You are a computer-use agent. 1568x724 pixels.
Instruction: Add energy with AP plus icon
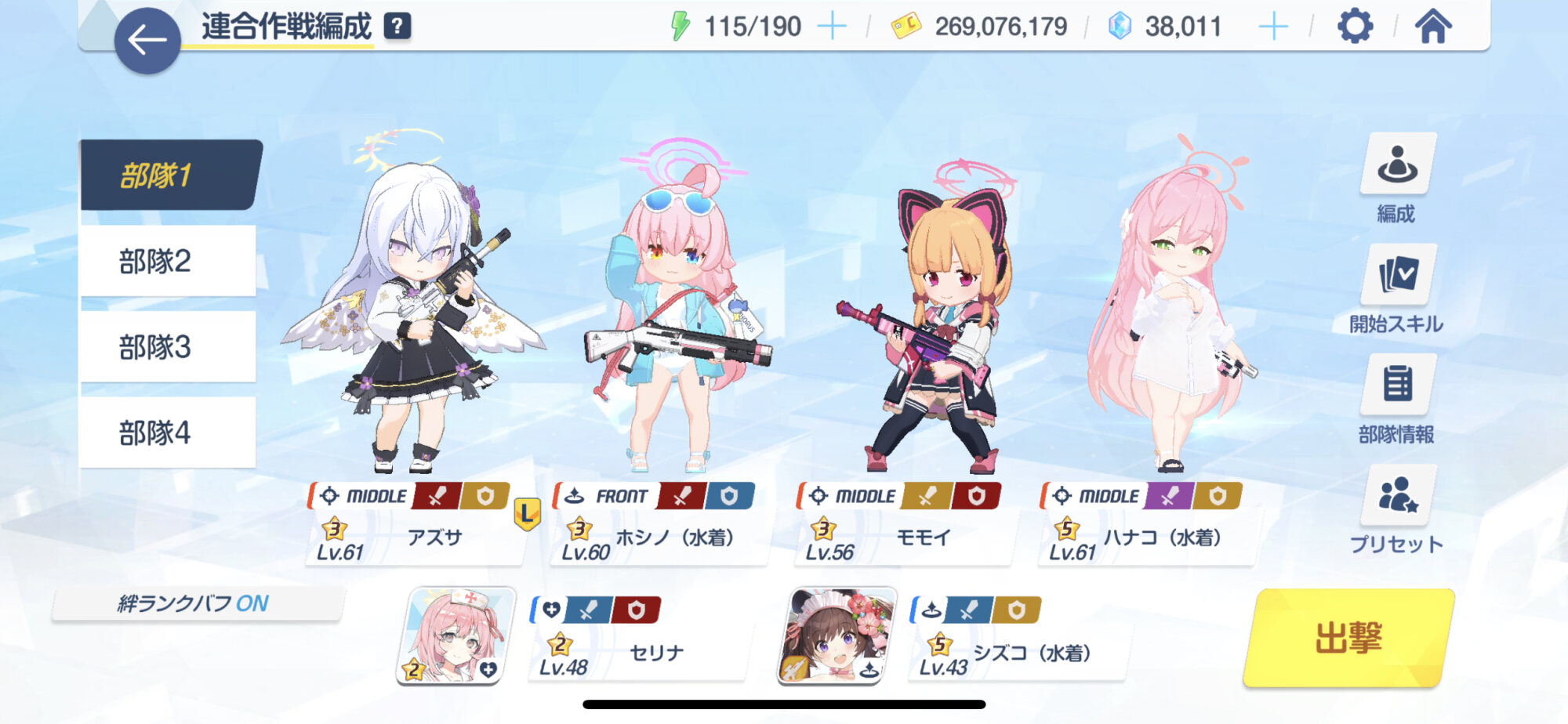[x=832, y=27]
